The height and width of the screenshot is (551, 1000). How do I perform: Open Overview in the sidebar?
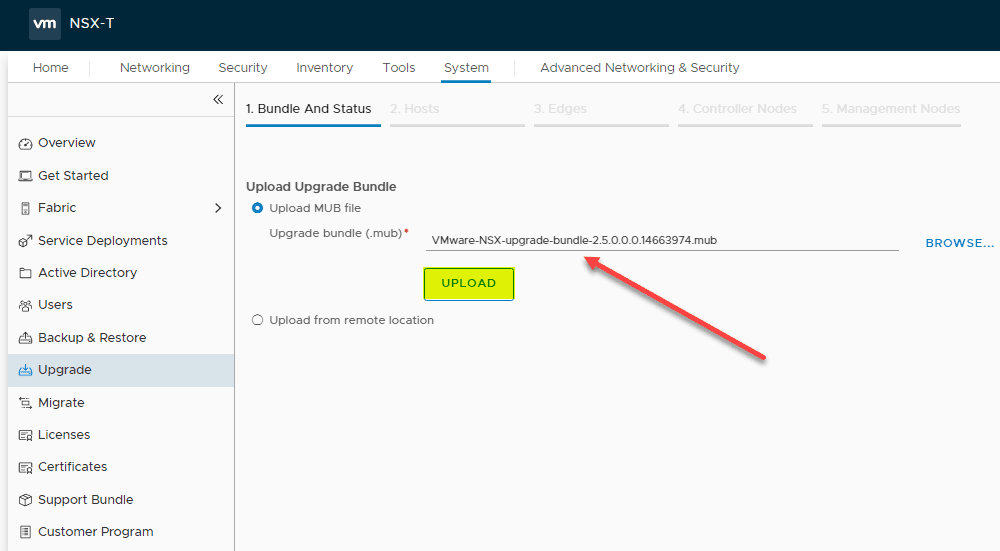click(66, 143)
